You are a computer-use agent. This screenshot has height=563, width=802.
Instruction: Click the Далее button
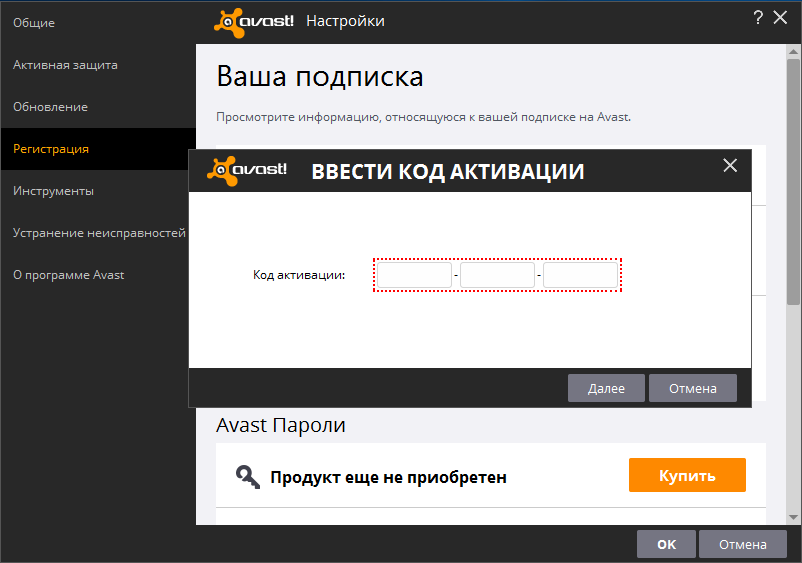pos(606,388)
